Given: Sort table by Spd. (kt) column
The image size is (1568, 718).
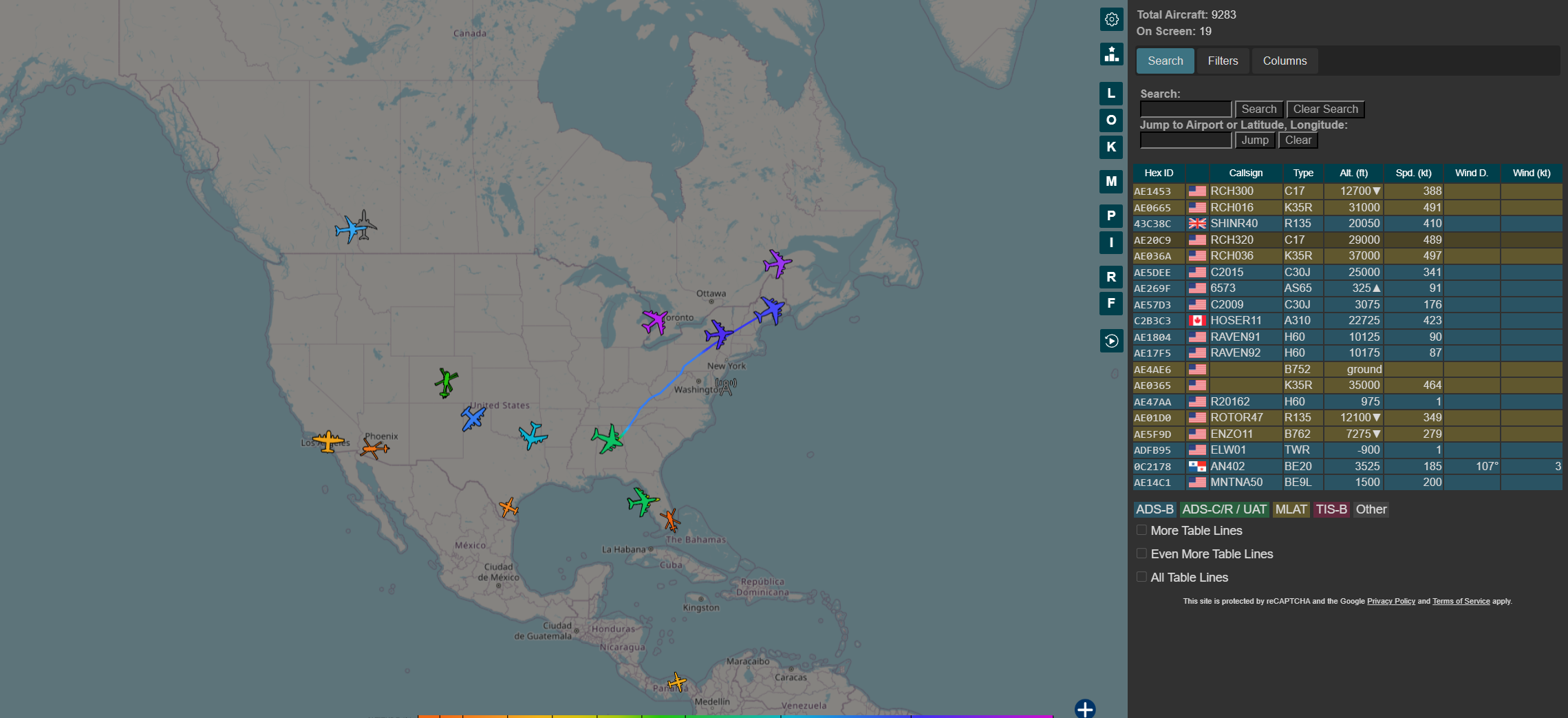Looking at the screenshot, I should [x=1413, y=173].
